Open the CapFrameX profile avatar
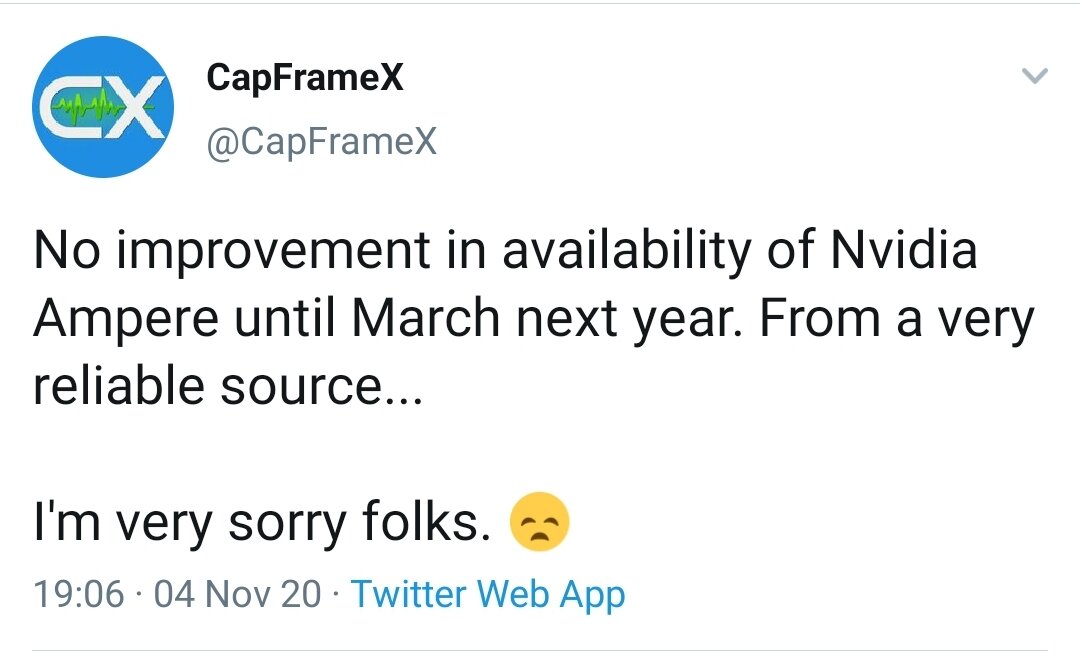Screen dimensions: 1080x659 [103, 107]
